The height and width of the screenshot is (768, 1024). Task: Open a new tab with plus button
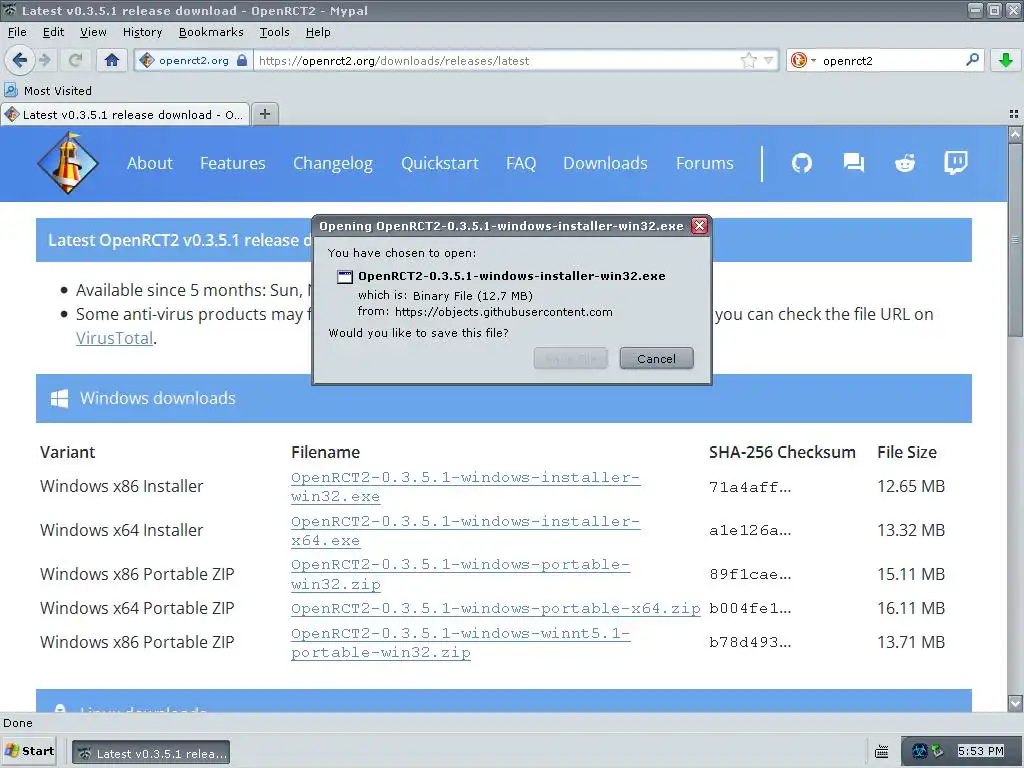click(264, 114)
